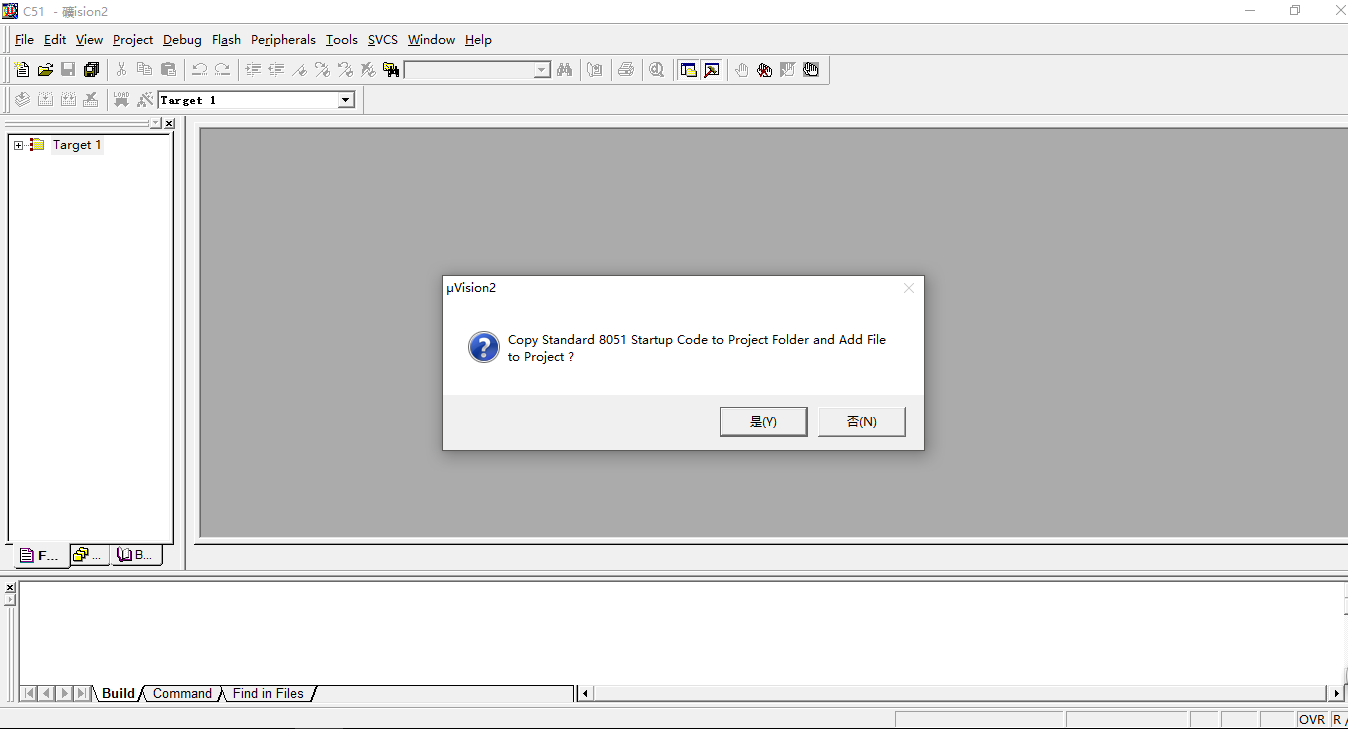Image resolution: width=1348 pixels, height=729 pixels.
Task: Click the LOAD download to flash icon
Action: [121, 99]
